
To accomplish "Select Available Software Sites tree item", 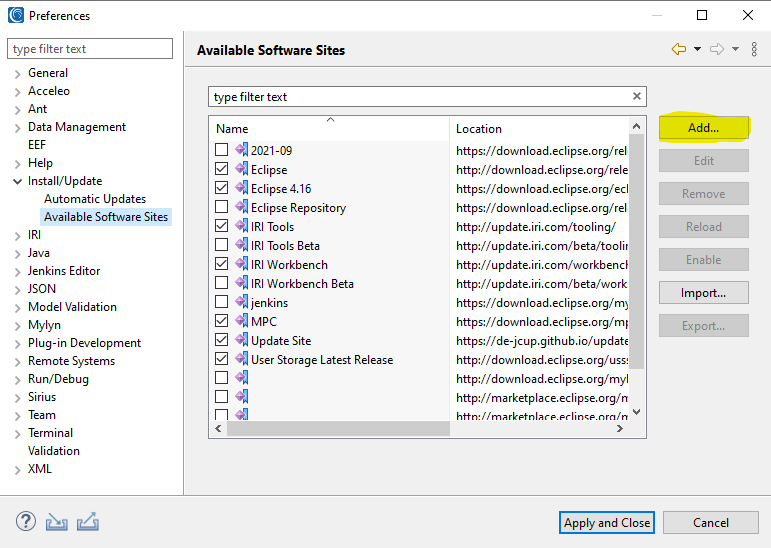I will click(106, 217).
